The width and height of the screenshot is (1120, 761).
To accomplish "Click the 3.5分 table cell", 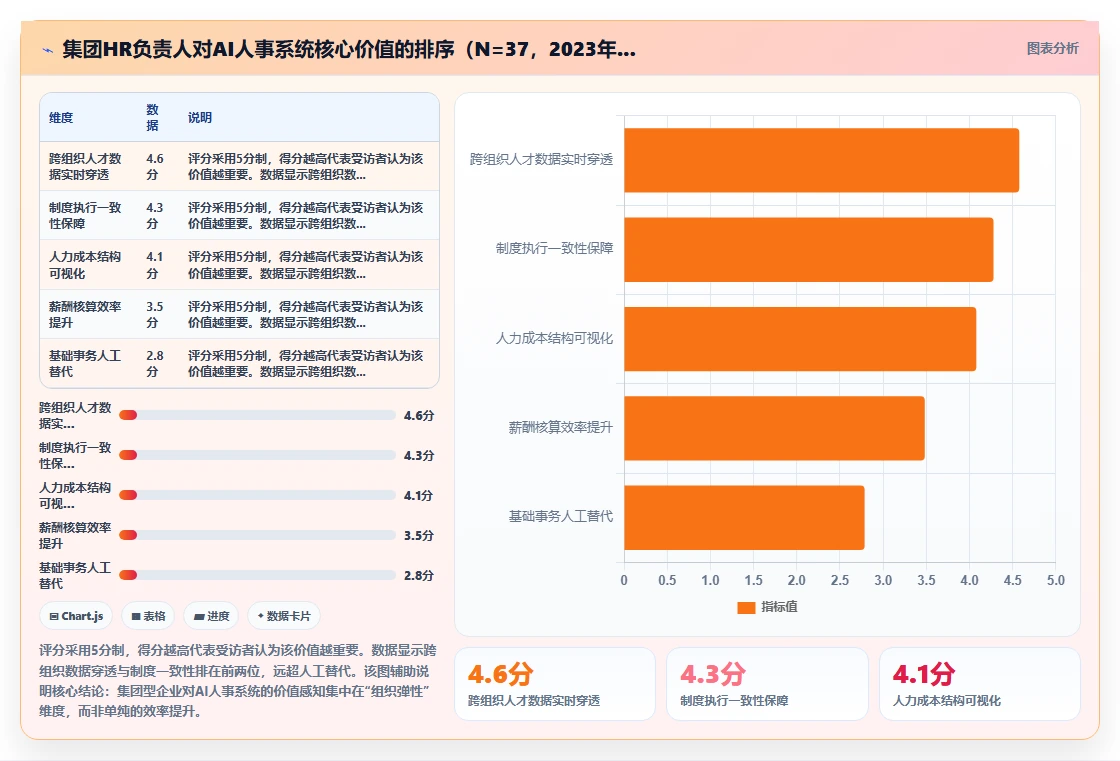I will [158, 314].
